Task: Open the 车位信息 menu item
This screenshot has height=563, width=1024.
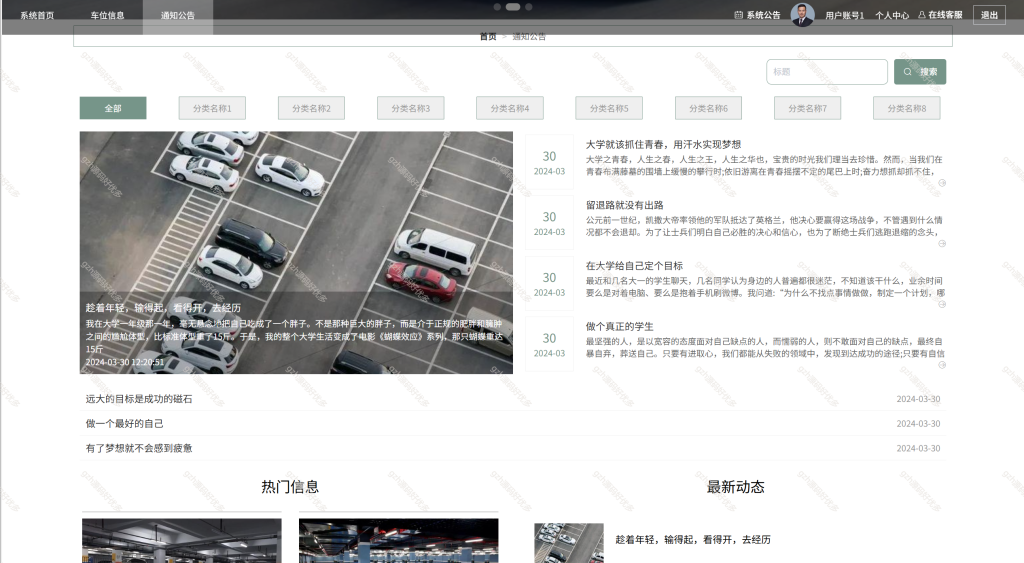Action: tap(107, 15)
